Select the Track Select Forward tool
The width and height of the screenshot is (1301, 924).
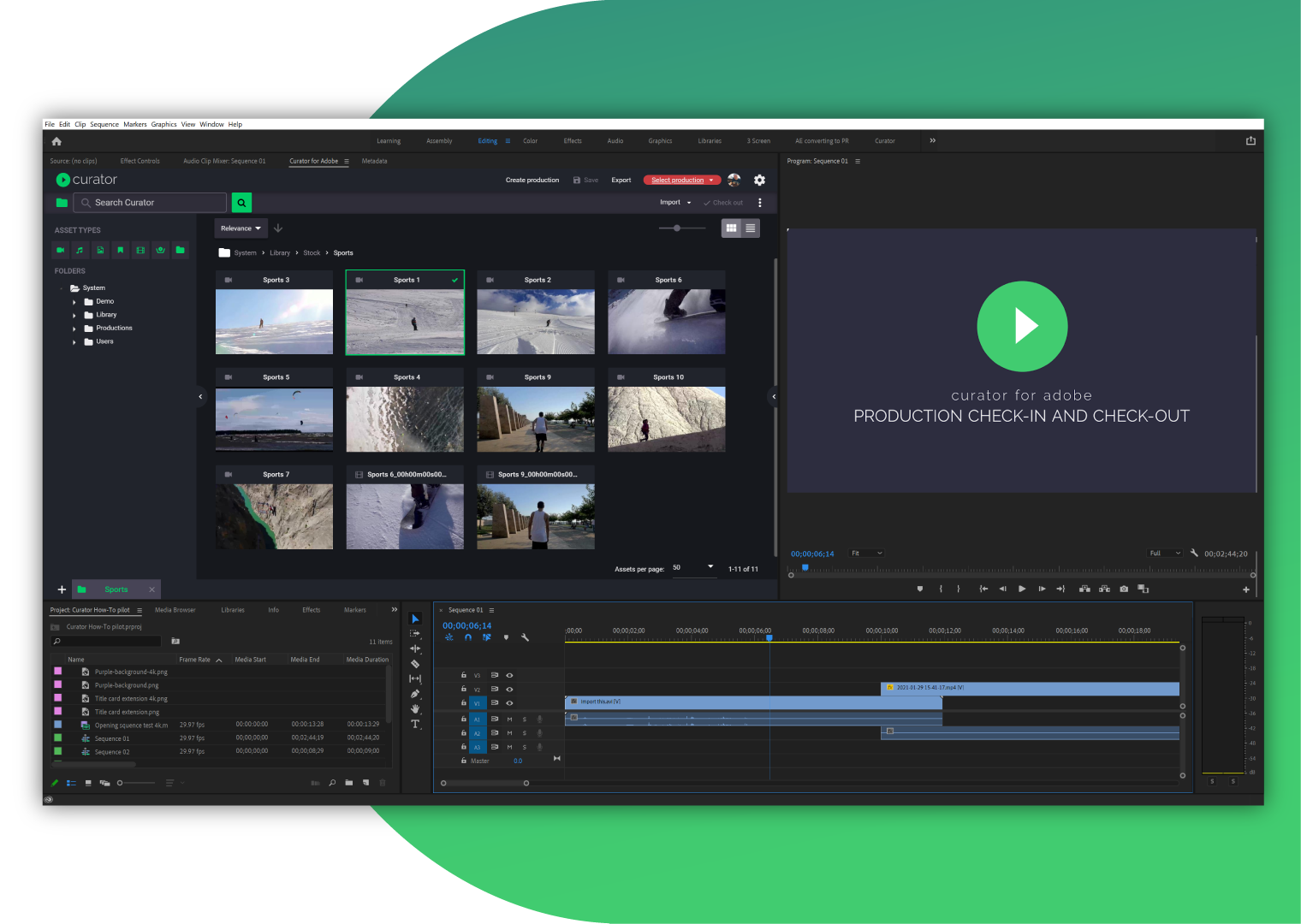tap(415, 634)
